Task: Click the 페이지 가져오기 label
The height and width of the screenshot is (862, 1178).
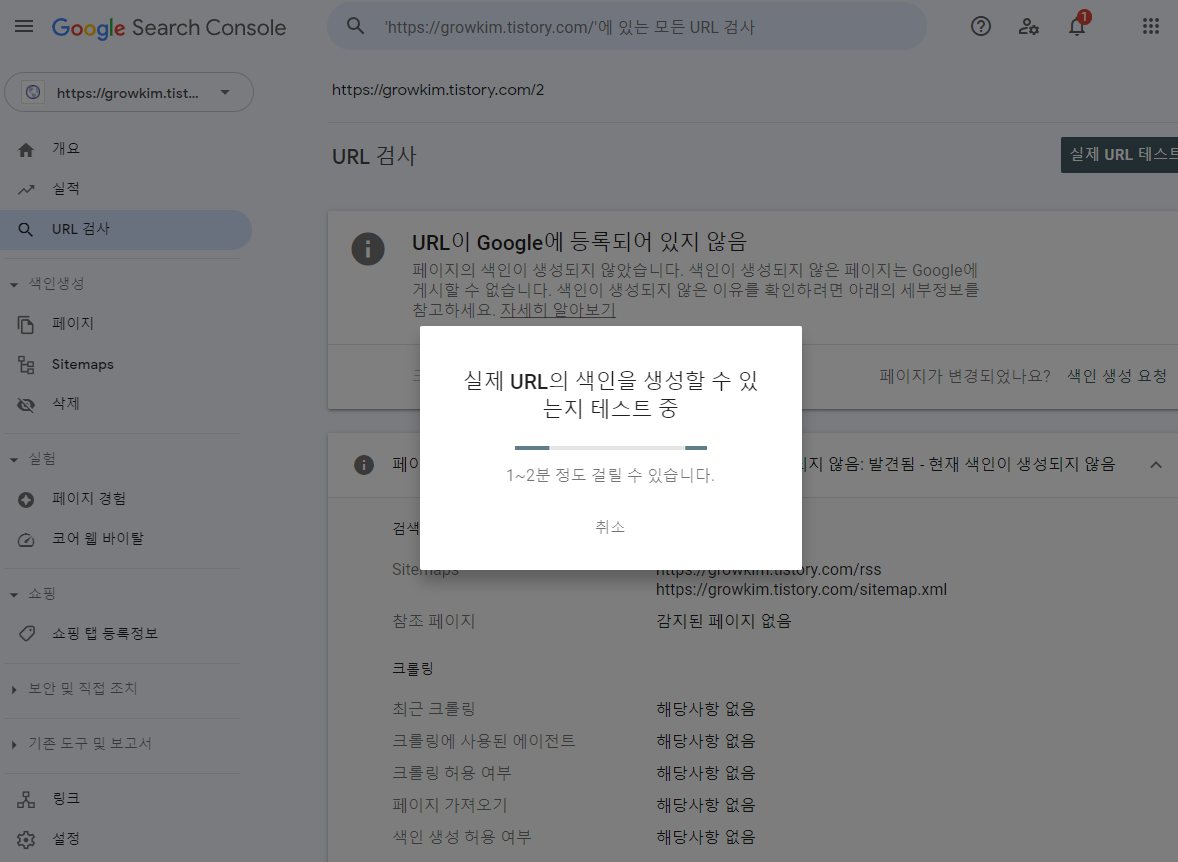Action: coord(450,805)
